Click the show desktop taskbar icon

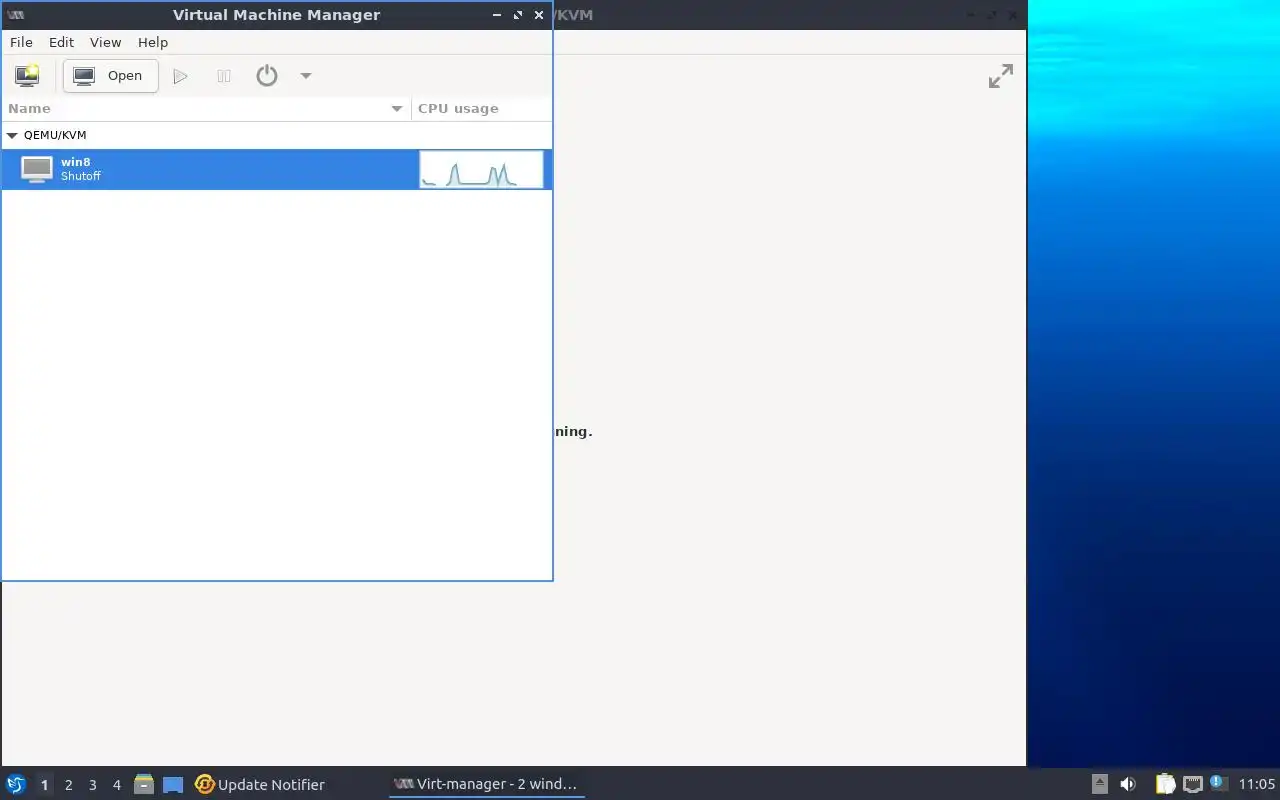[173, 785]
